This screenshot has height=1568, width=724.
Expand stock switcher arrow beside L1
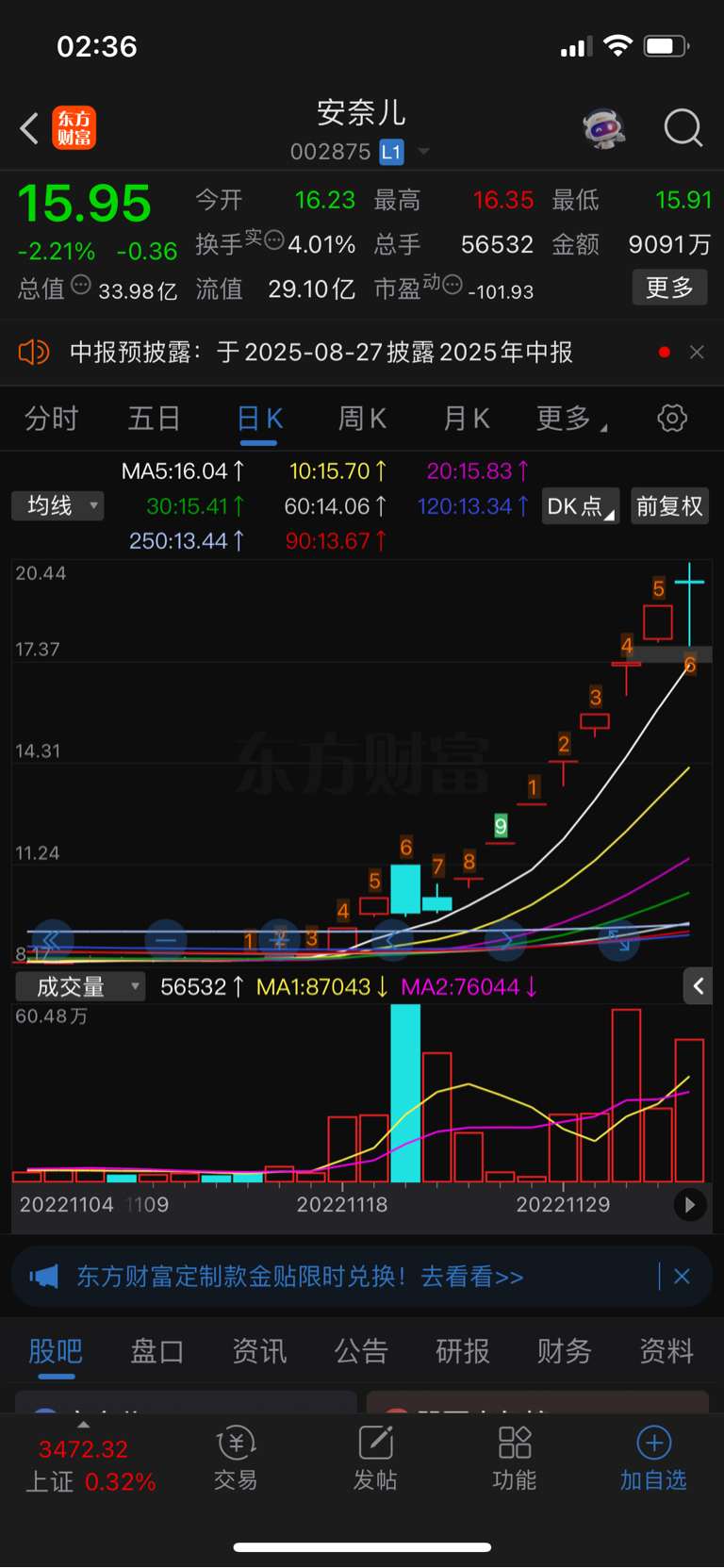coord(423,152)
